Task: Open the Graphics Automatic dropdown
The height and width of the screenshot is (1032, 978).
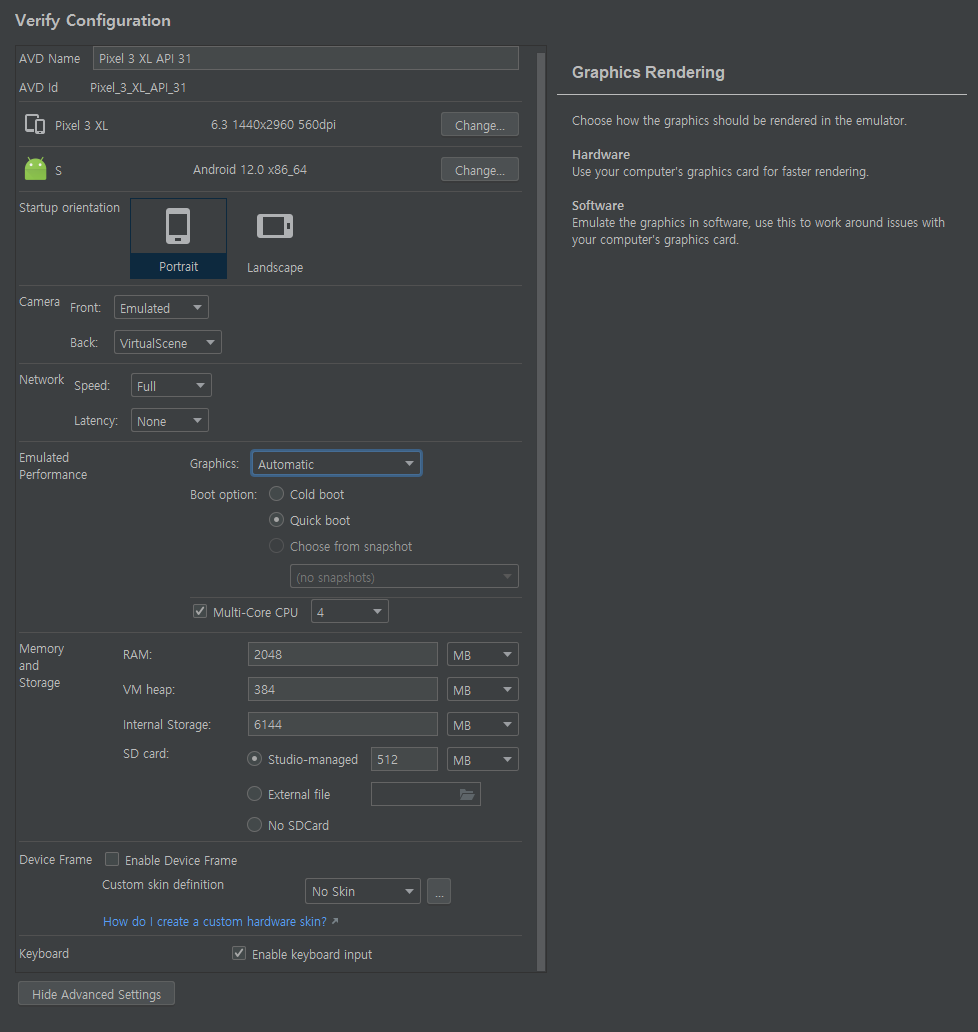Action: tap(336, 463)
